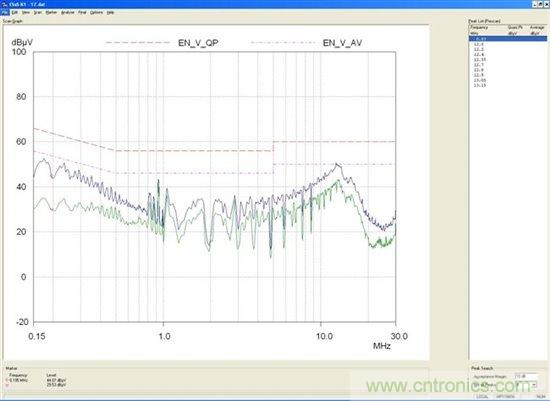
Task: Click the application icon in title bar
Action: 5,4
